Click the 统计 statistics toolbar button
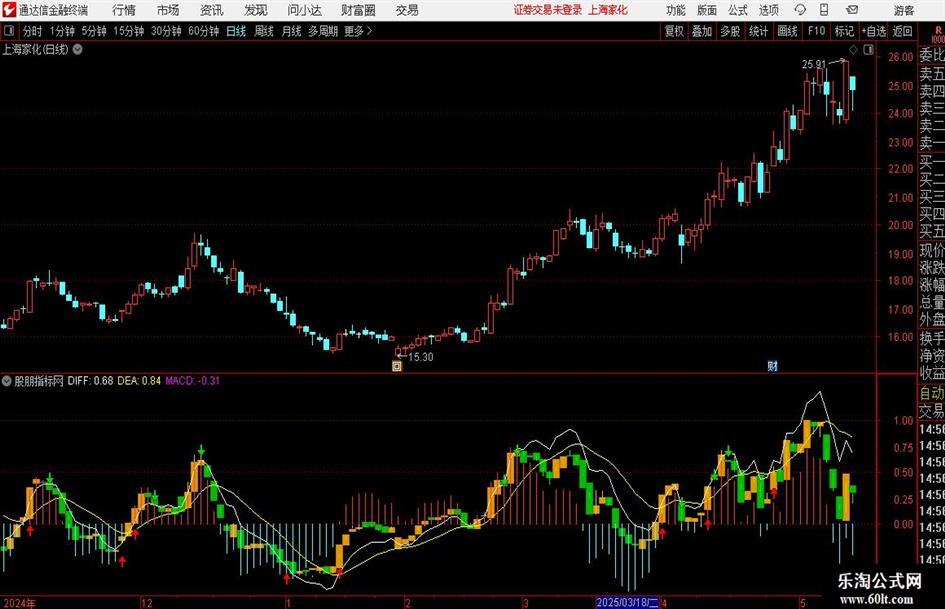Screen dimensions: 945x609 pos(758,31)
